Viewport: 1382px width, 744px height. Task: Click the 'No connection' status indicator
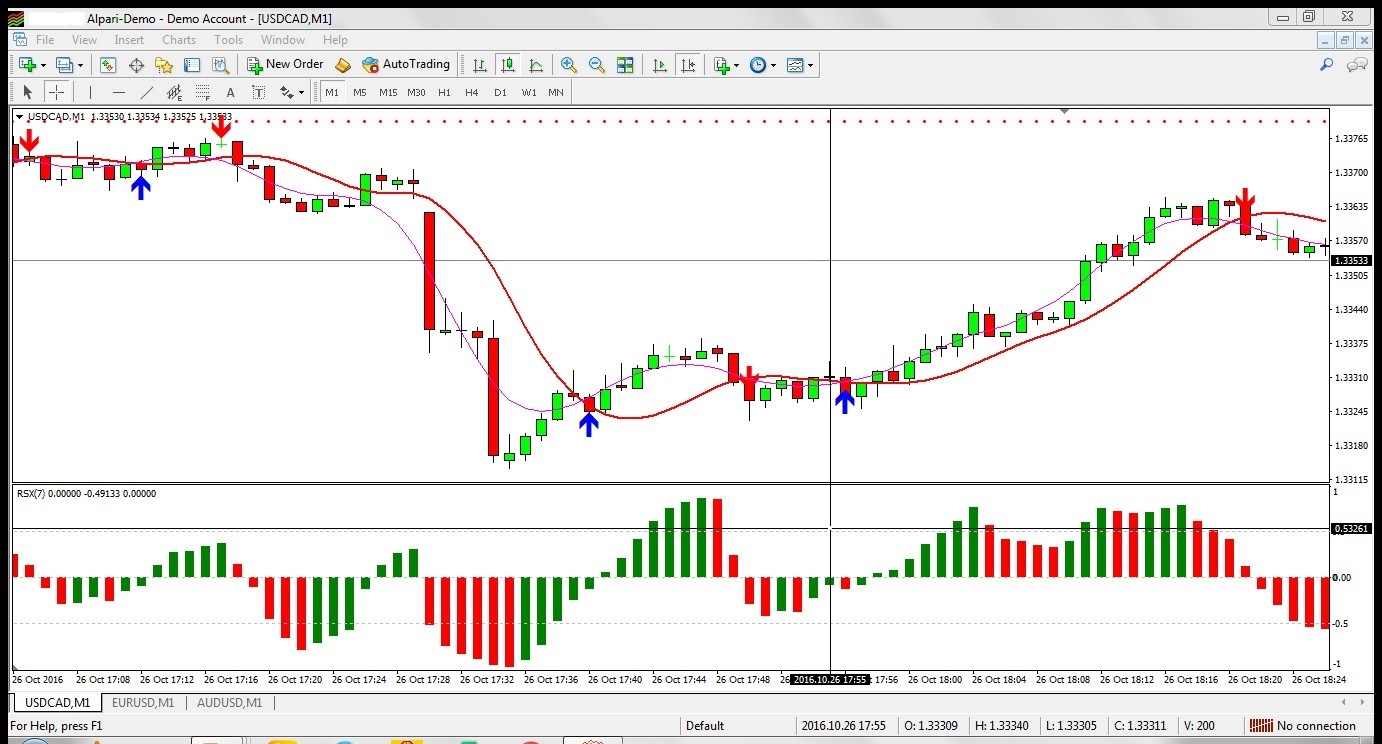(x=1303, y=726)
